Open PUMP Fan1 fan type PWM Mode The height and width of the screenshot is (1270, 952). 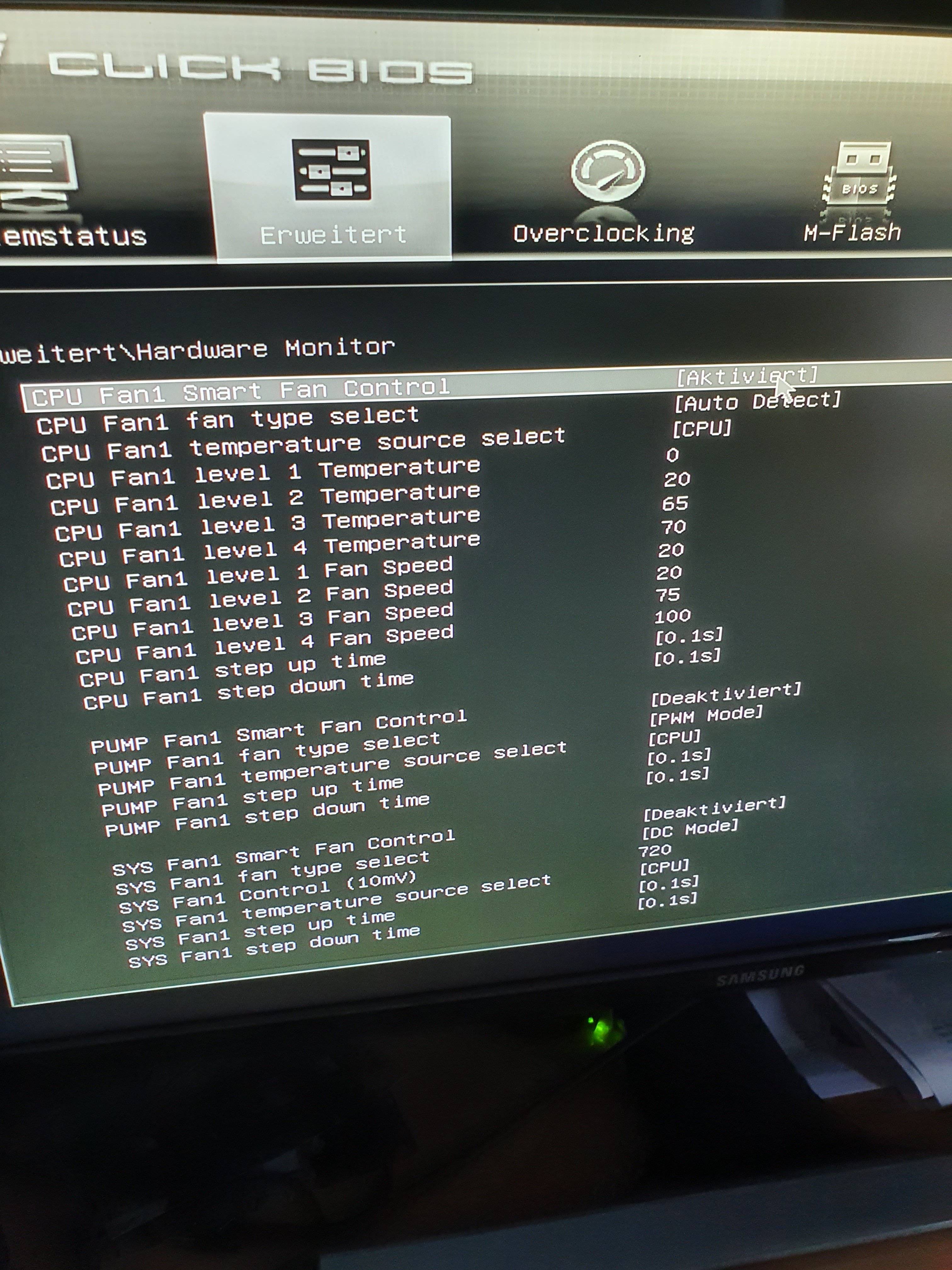tap(705, 716)
